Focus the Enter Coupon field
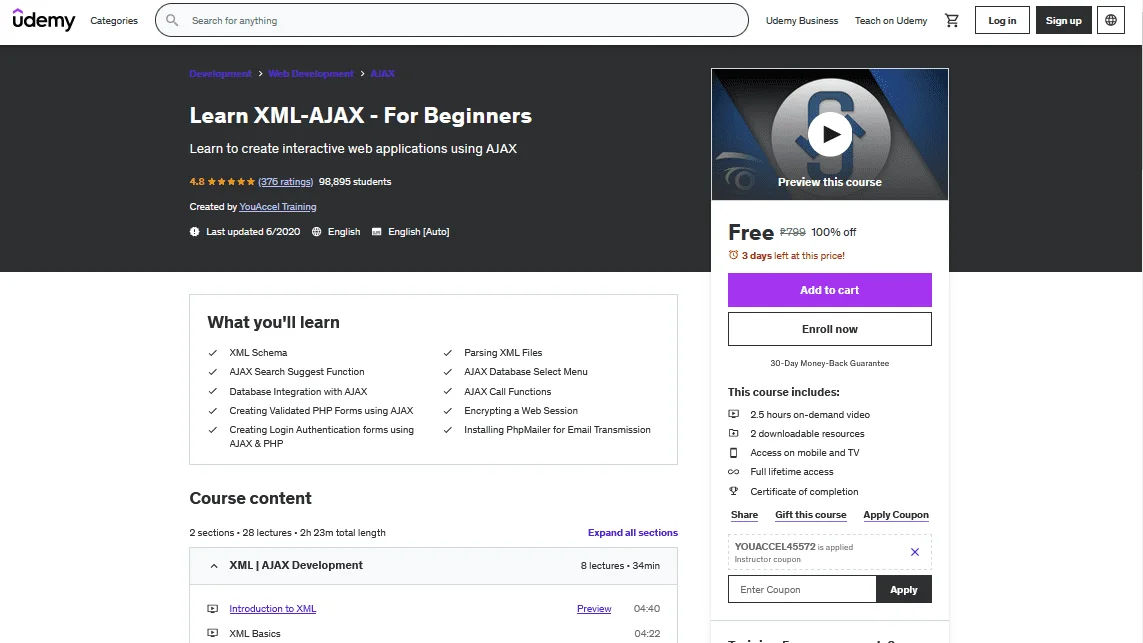The width and height of the screenshot is (1143, 643). pos(802,589)
